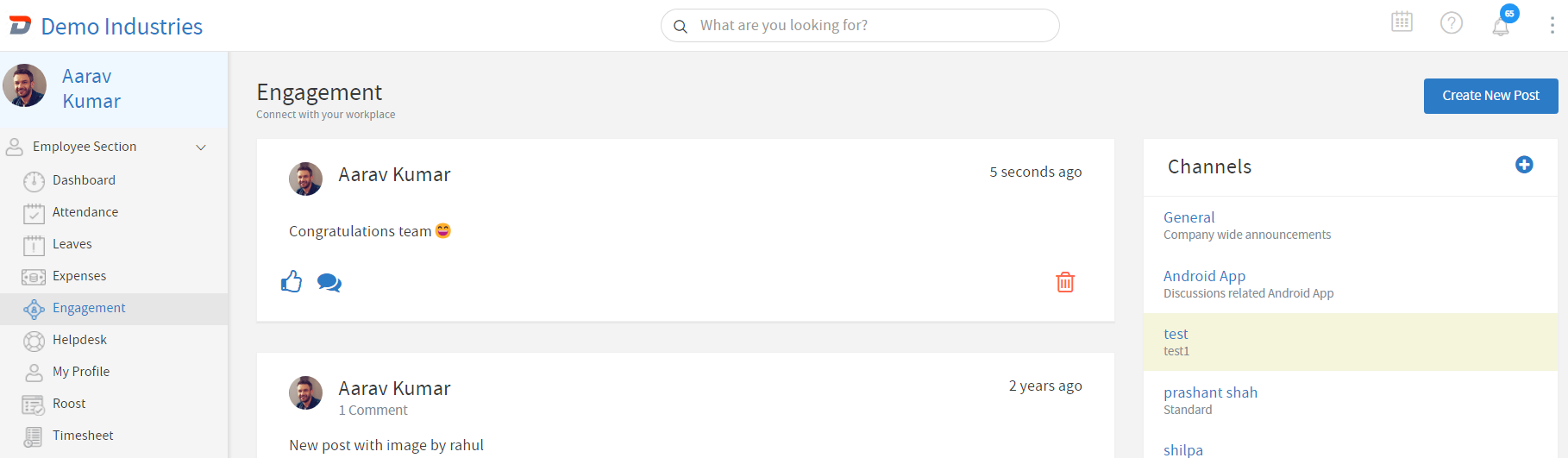Add a new channel with plus icon
This screenshot has height=458, width=1568.
coord(1524,165)
